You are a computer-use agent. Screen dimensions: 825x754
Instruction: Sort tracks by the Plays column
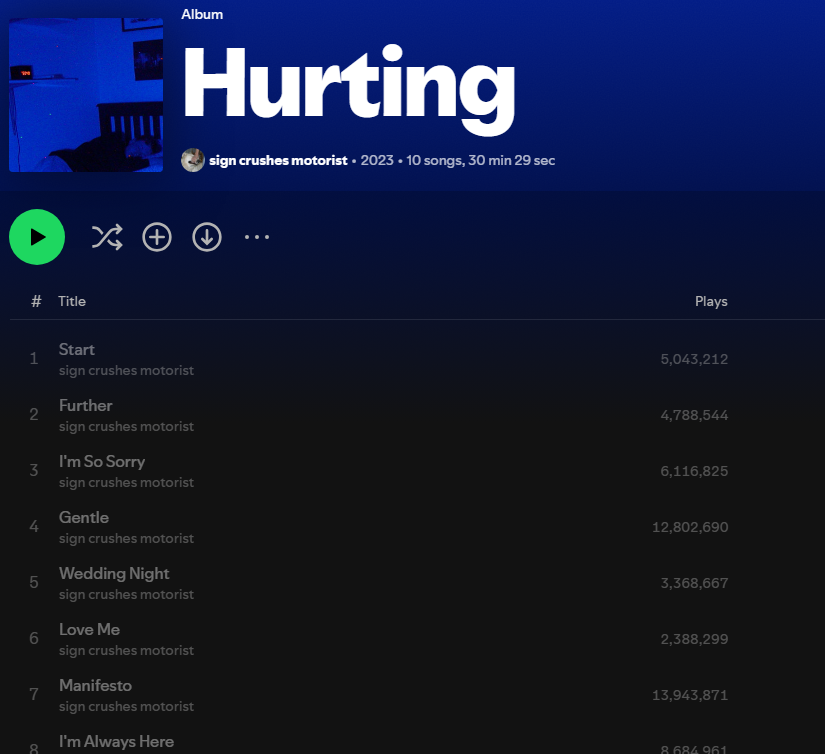click(711, 301)
